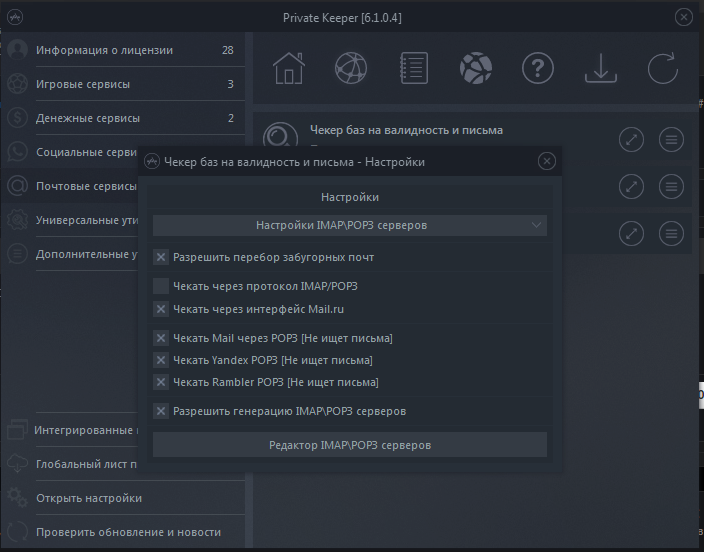Open the question mark help icon
The height and width of the screenshot is (552, 704).
pos(538,68)
